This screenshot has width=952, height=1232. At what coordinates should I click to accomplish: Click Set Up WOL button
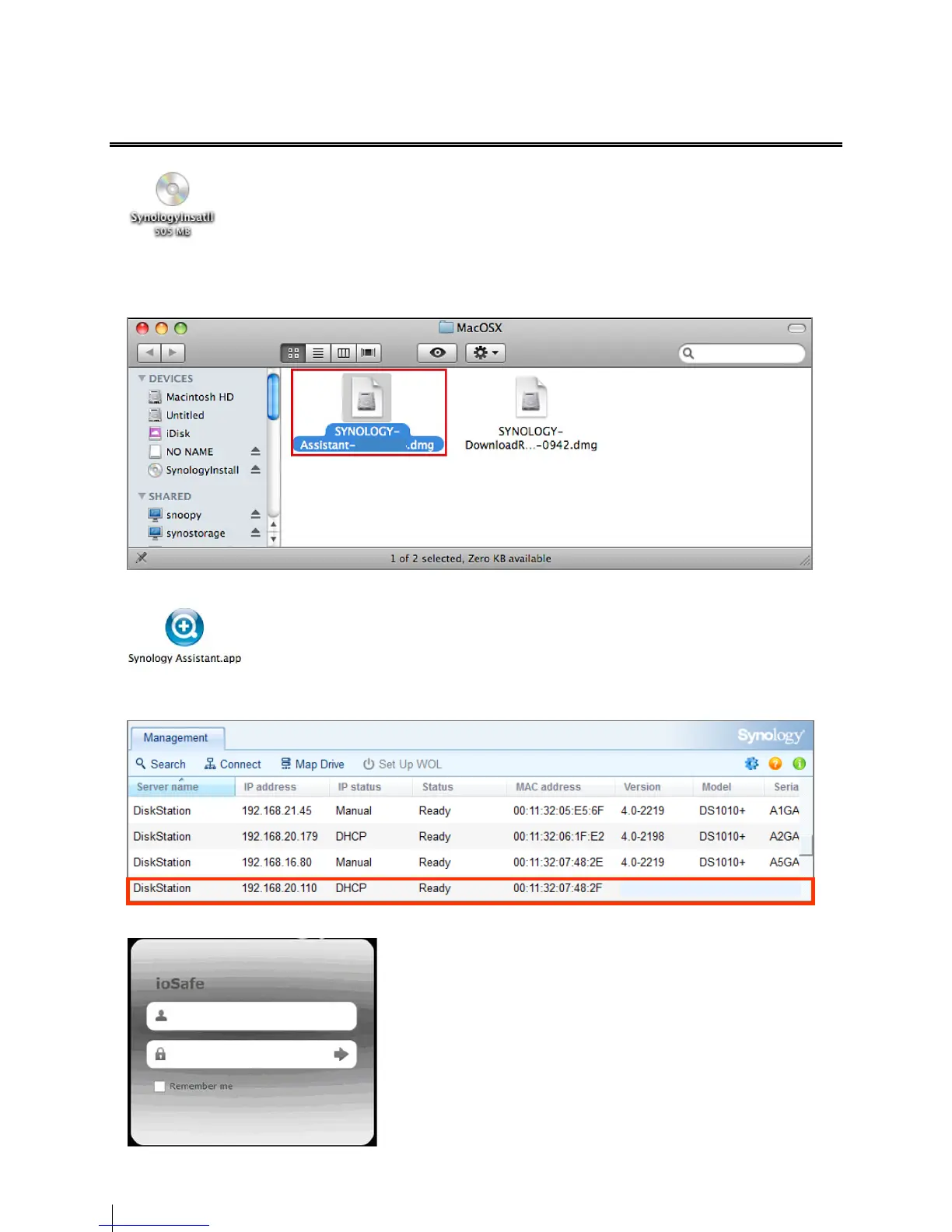point(402,765)
